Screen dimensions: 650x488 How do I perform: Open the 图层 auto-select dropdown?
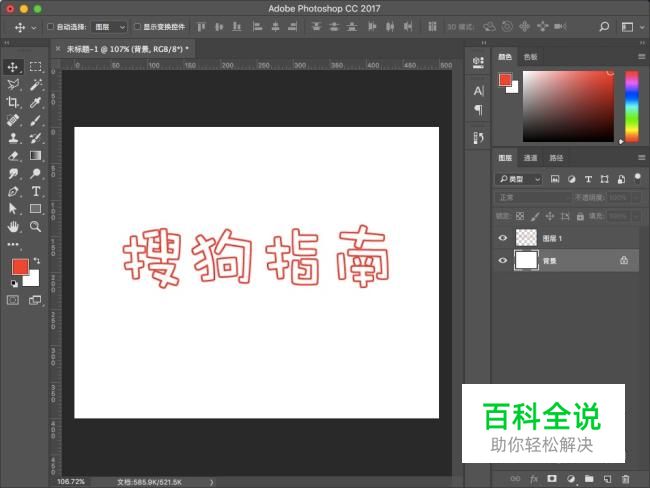(109, 27)
